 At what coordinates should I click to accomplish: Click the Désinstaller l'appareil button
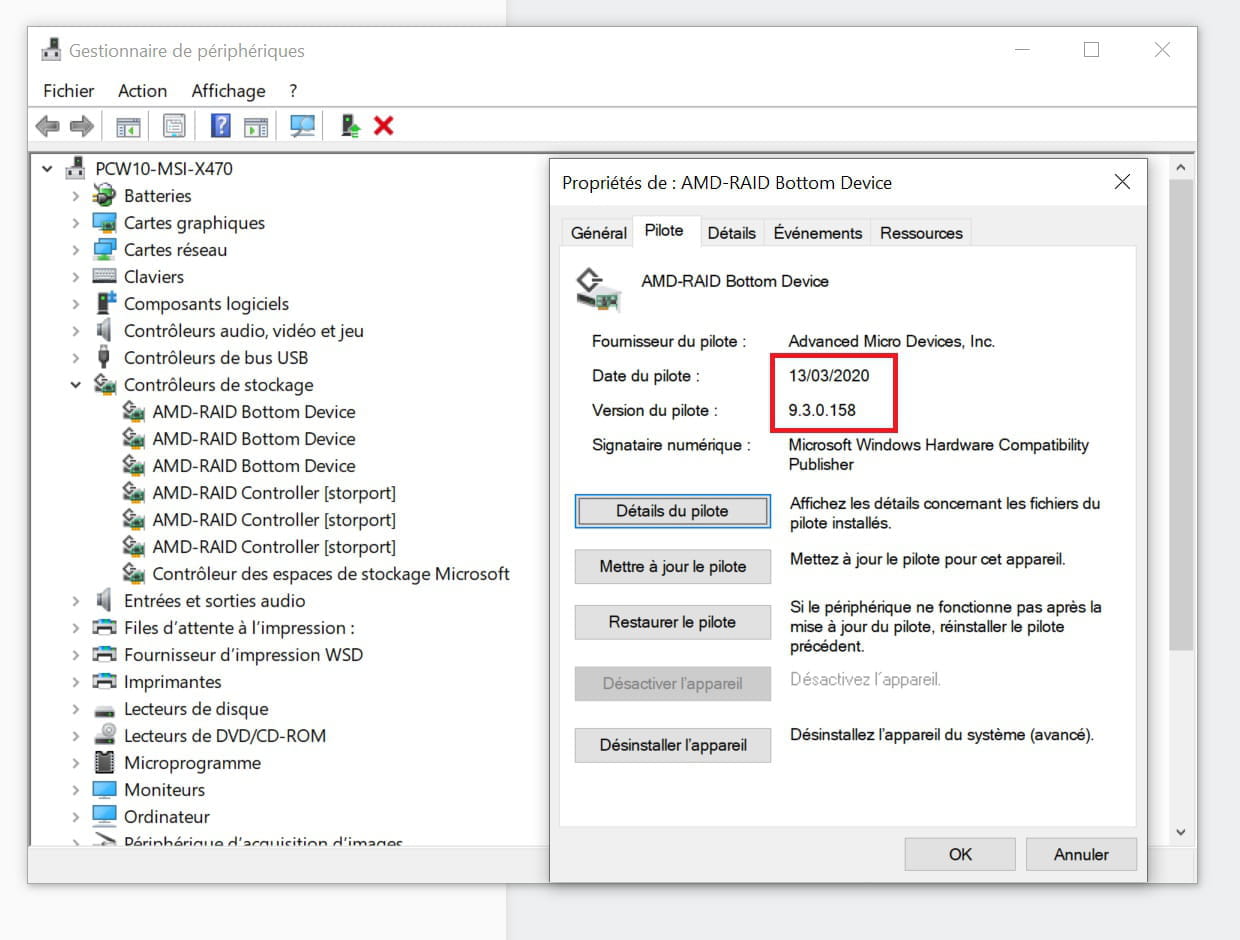click(x=673, y=745)
